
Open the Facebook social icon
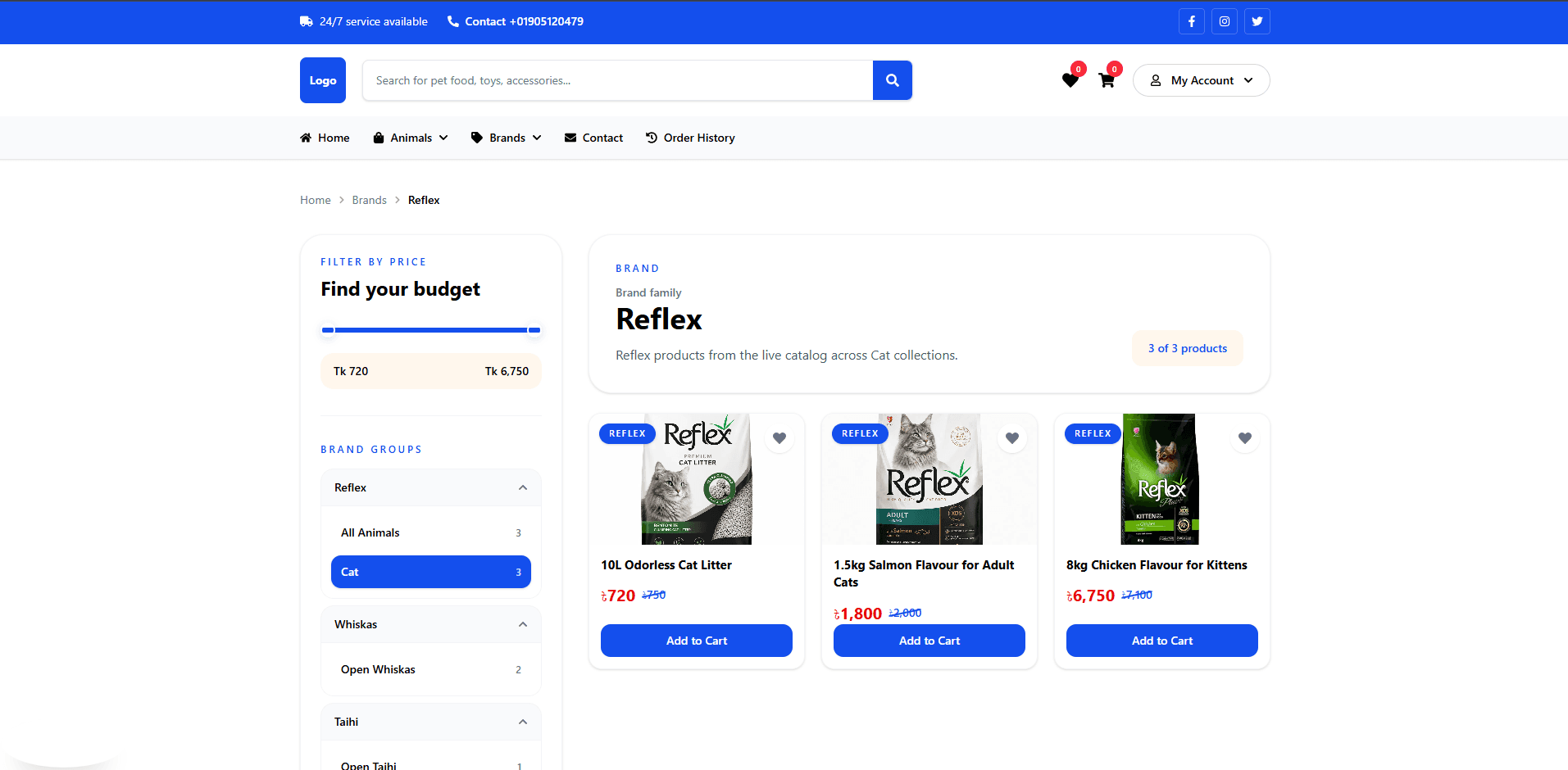click(1192, 21)
